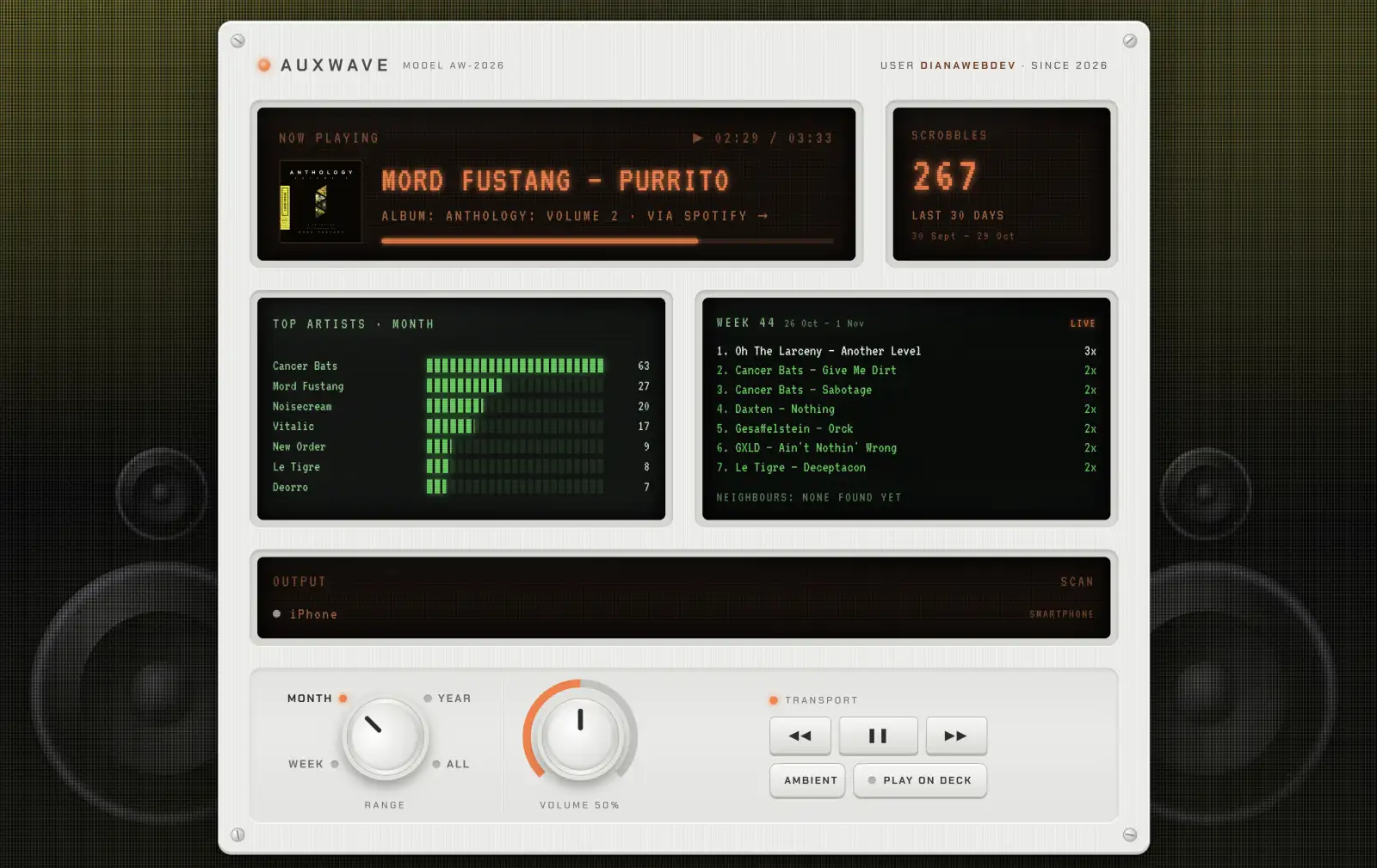Open track Oh The Larceny – Another Level
This screenshot has height=868, width=1377.
(906, 351)
